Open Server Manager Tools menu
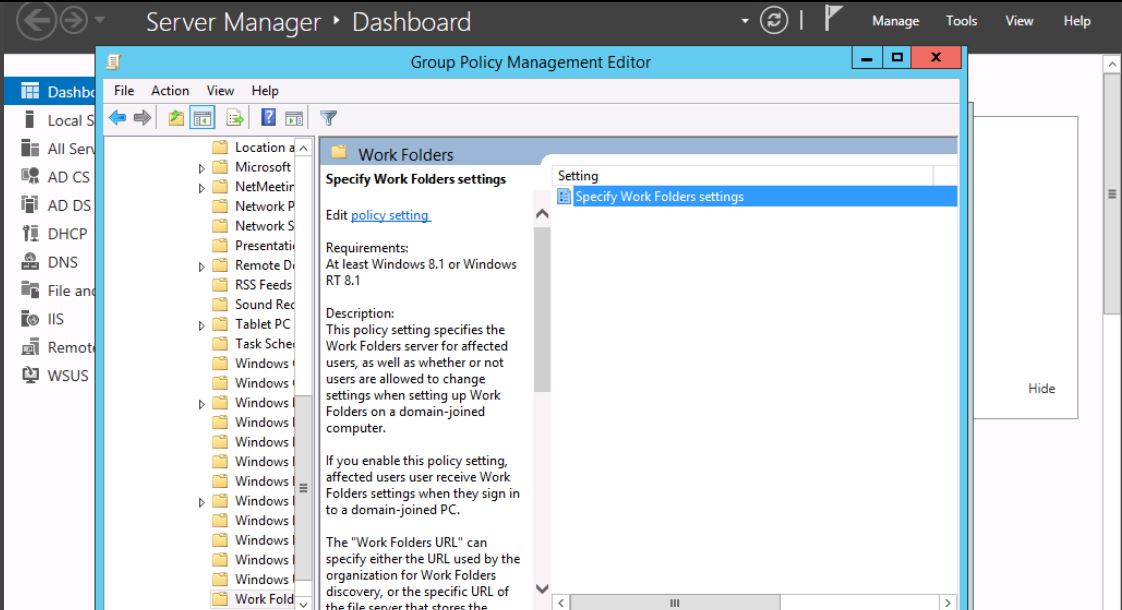This screenshot has width=1122, height=610. tap(961, 21)
